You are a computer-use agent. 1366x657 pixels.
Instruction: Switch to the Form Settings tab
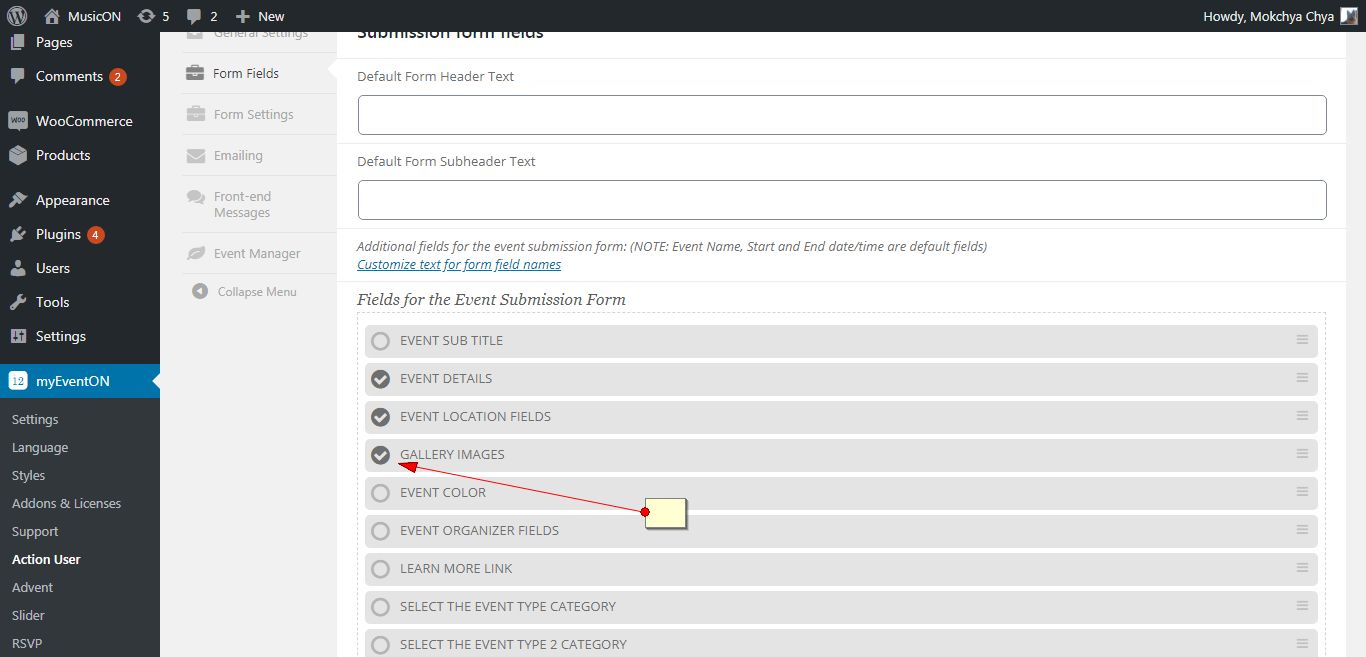coord(253,114)
